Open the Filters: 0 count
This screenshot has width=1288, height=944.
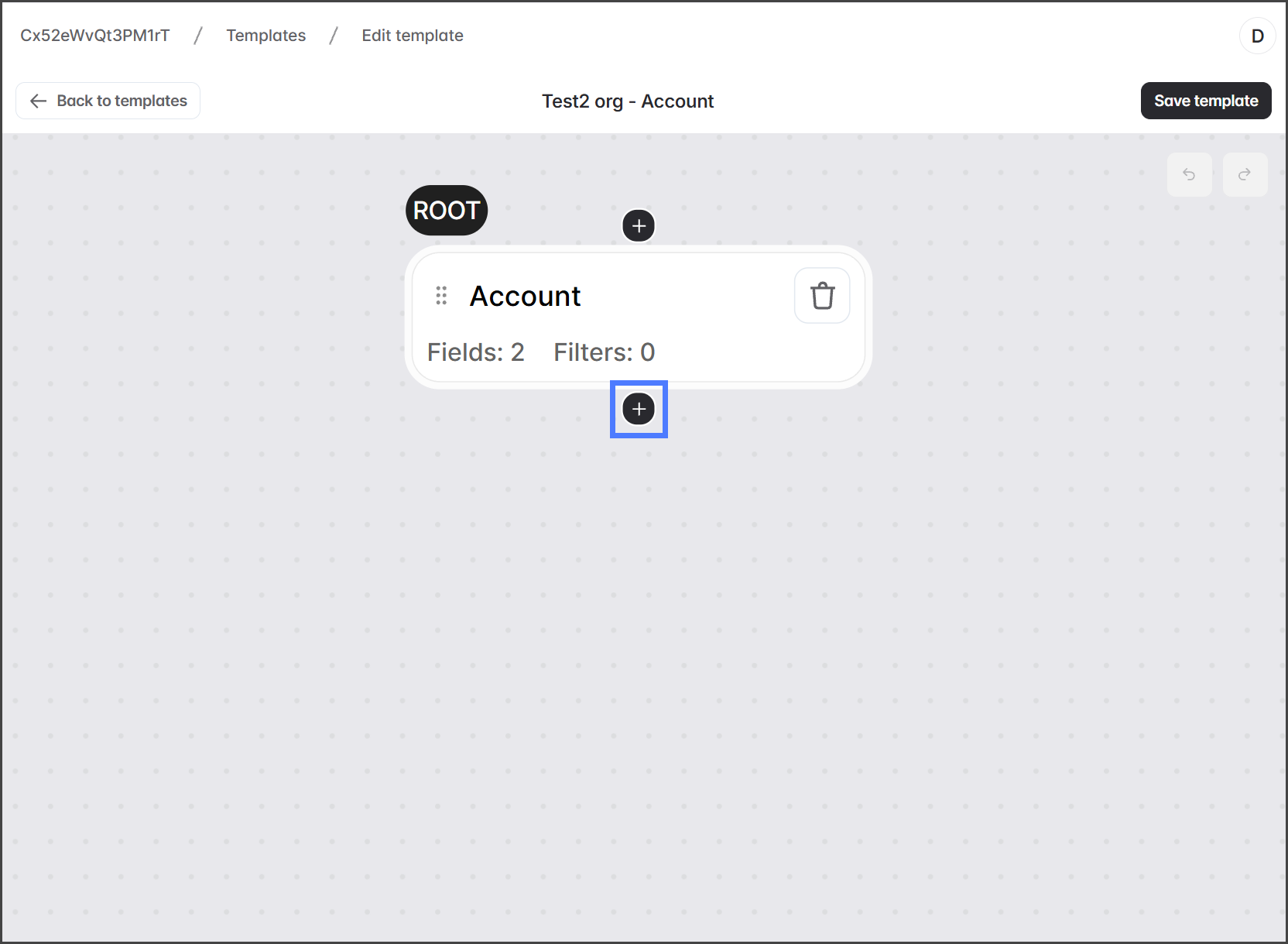[604, 352]
